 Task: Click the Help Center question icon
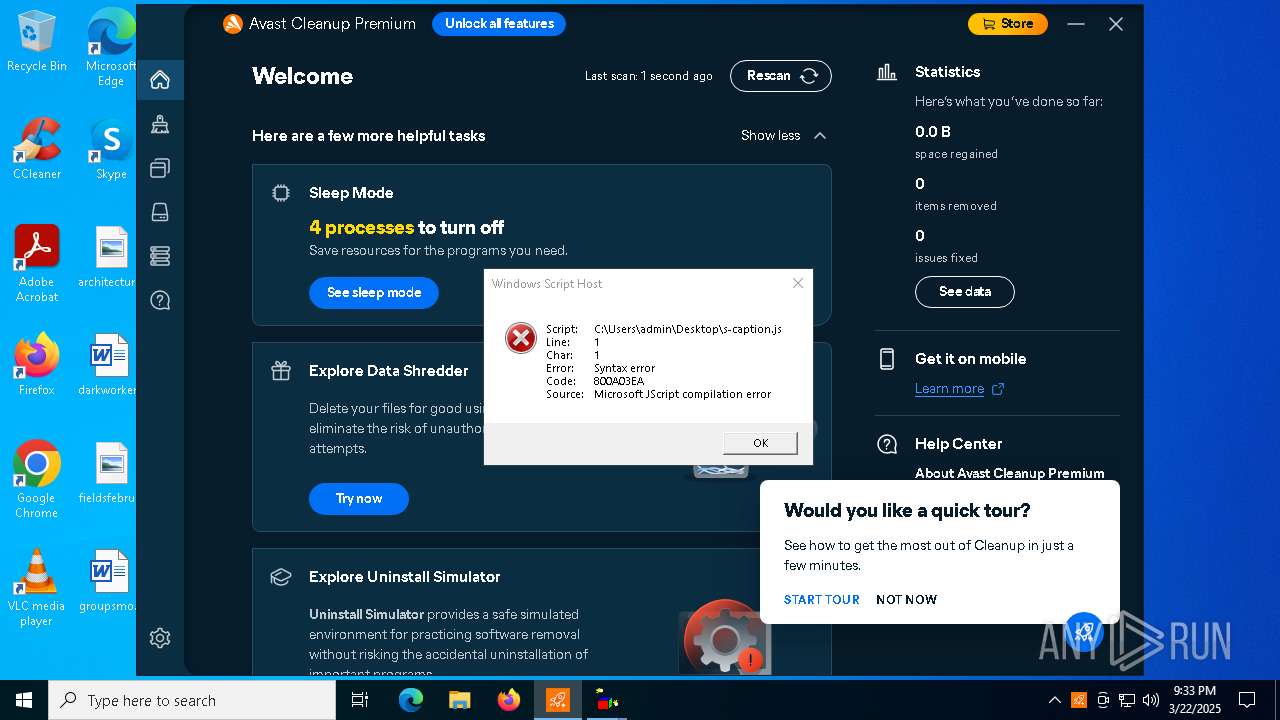[887, 444]
